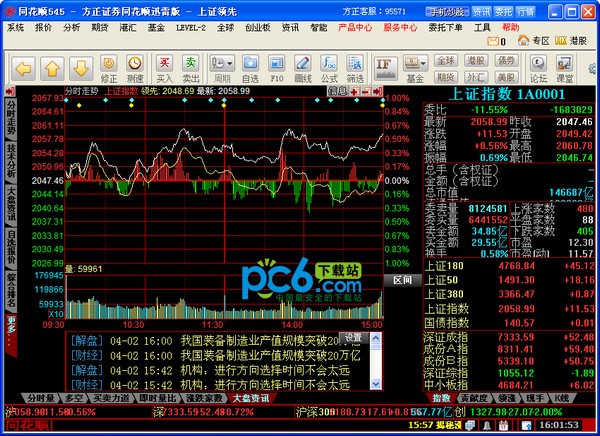Click the 全球 toolbar button
Image resolution: width=600 pixels, height=436 pixels.
[445, 60]
